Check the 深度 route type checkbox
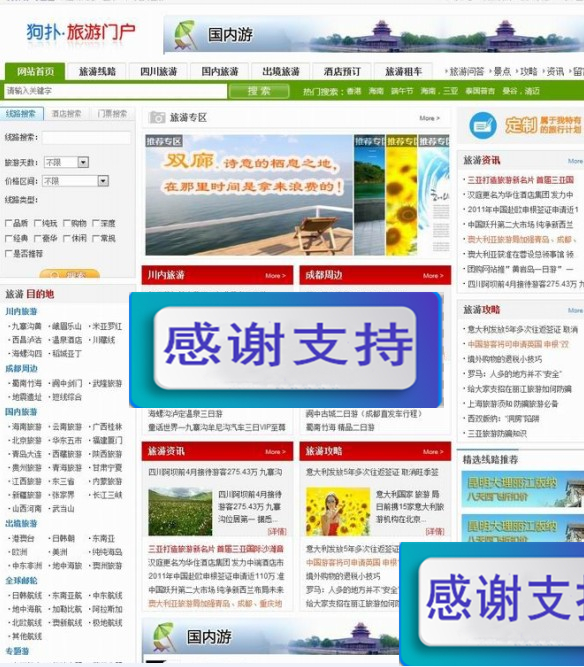This screenshot has height=667, width=584. click(x=95, y=224)
